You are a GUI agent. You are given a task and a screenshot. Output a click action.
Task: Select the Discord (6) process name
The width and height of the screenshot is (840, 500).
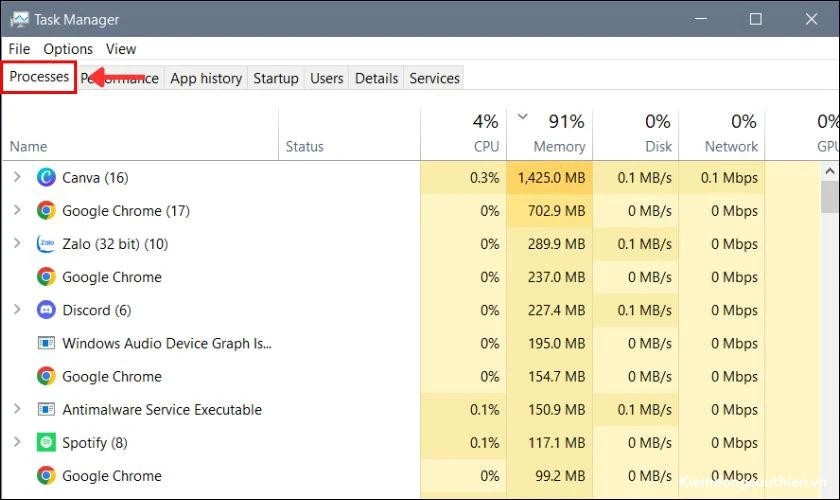point(97,310)
